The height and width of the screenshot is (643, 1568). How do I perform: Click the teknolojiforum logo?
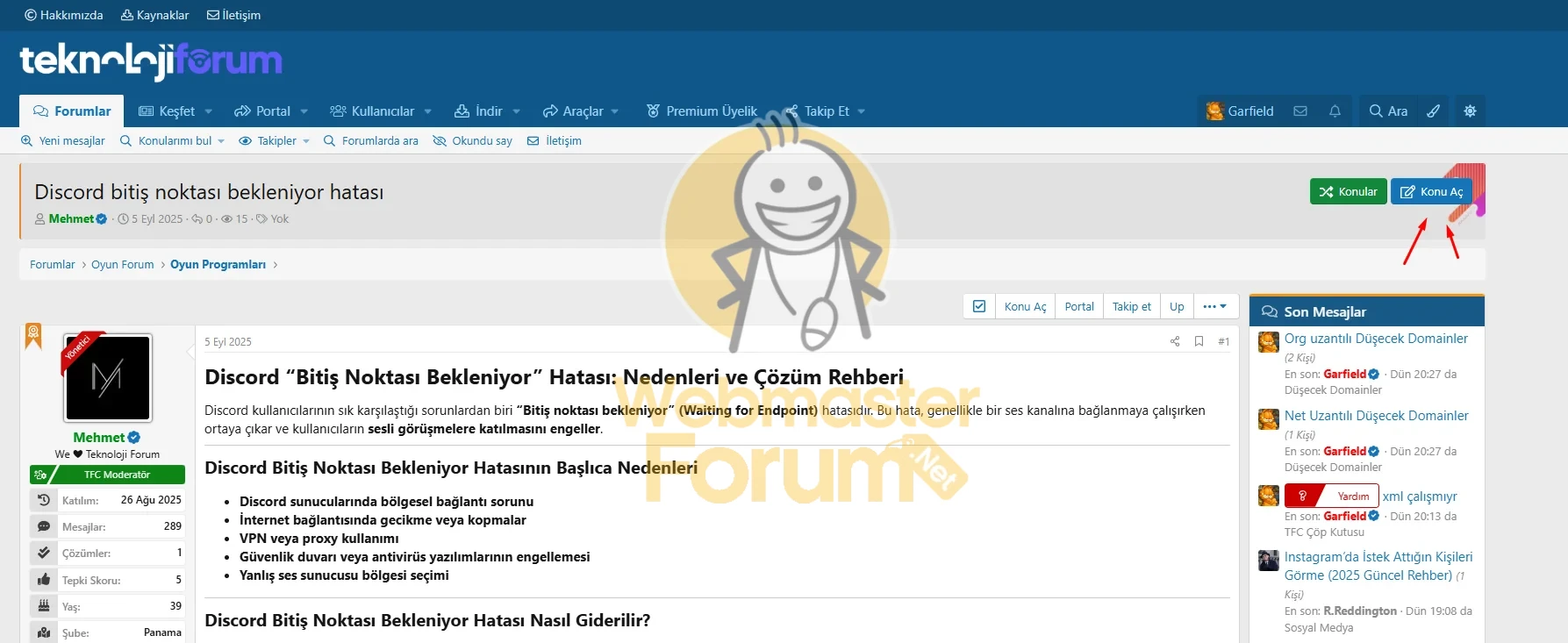coord(151,61)
